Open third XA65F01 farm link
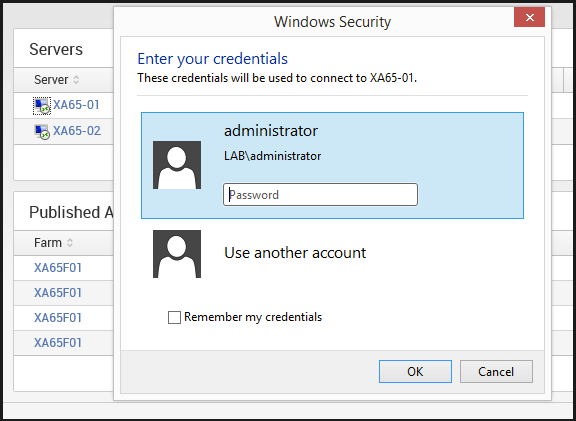Viewport: 576px width, 421px height. (58, 318)
